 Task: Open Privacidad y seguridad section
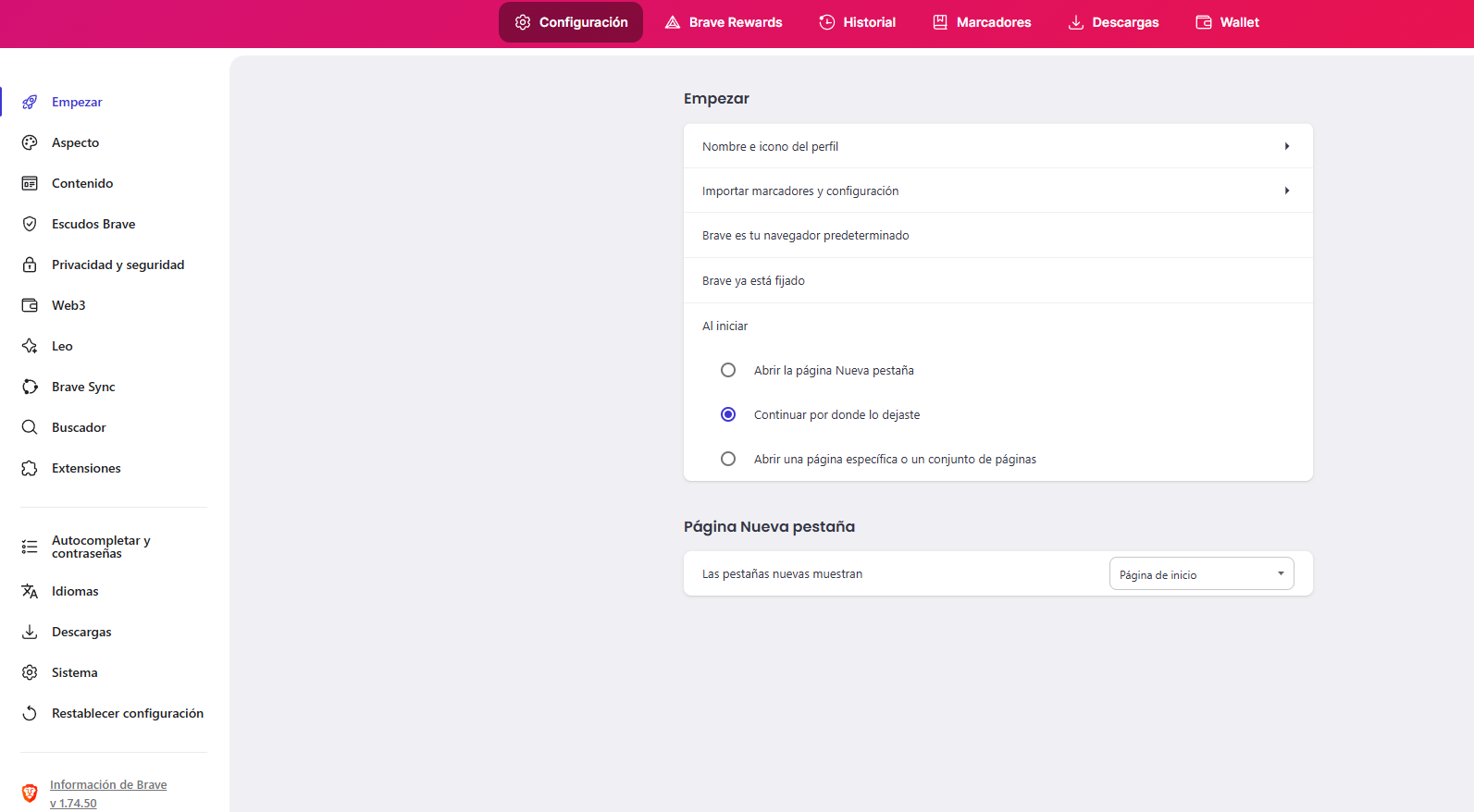tap(118, 265)
